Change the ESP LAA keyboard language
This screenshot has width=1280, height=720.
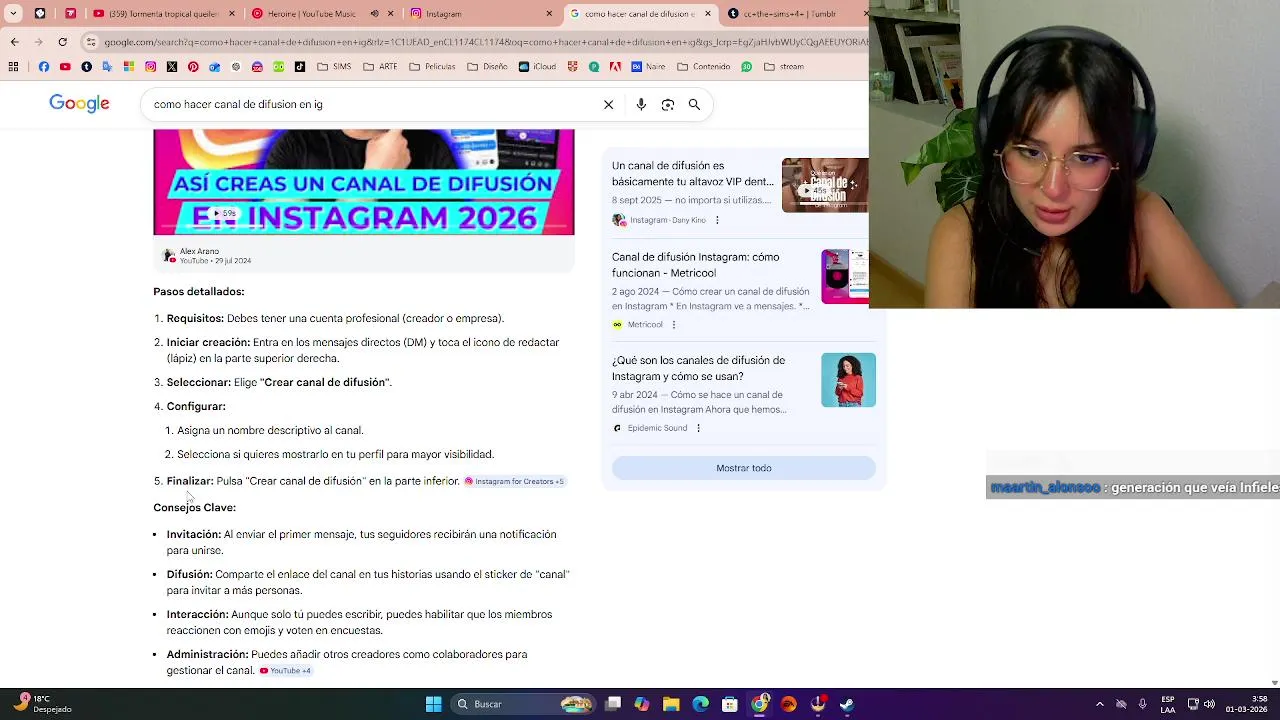1168,704
